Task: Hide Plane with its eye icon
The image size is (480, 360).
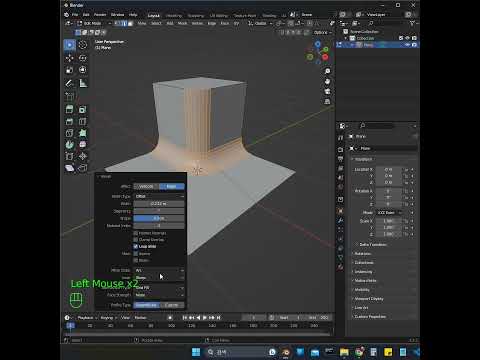Action: click(408, 45)
